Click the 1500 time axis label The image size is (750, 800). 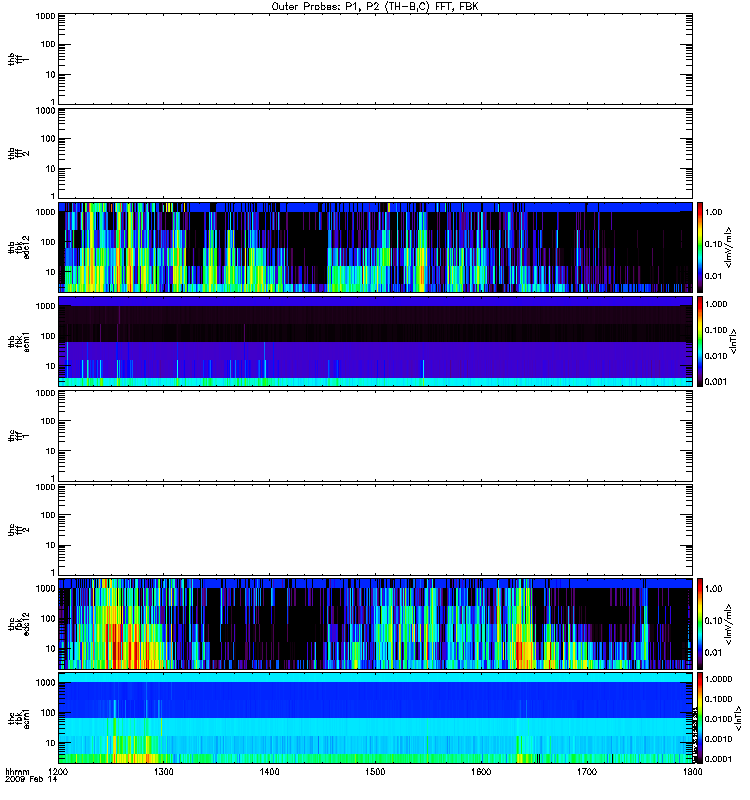point(375,771)
